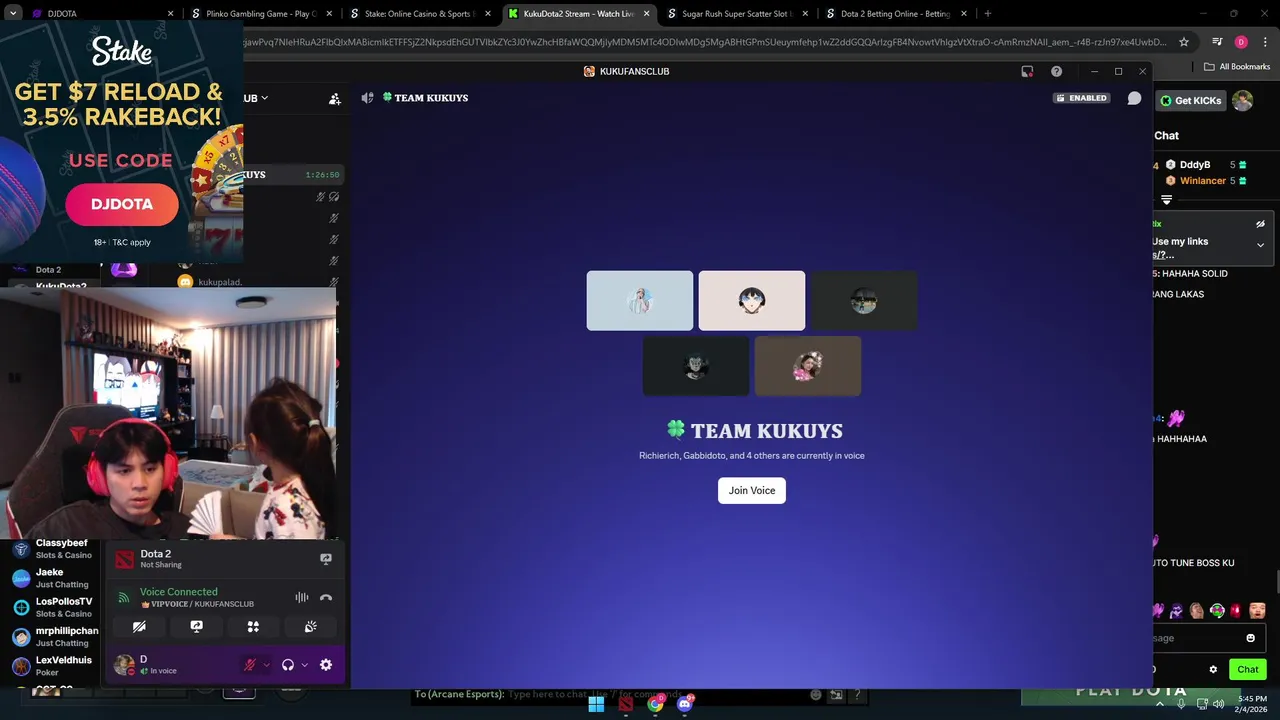Click Get KICKs button
Image resolution: width=1280 pixels, height=720 pixels.
[x=1190, y=100]
